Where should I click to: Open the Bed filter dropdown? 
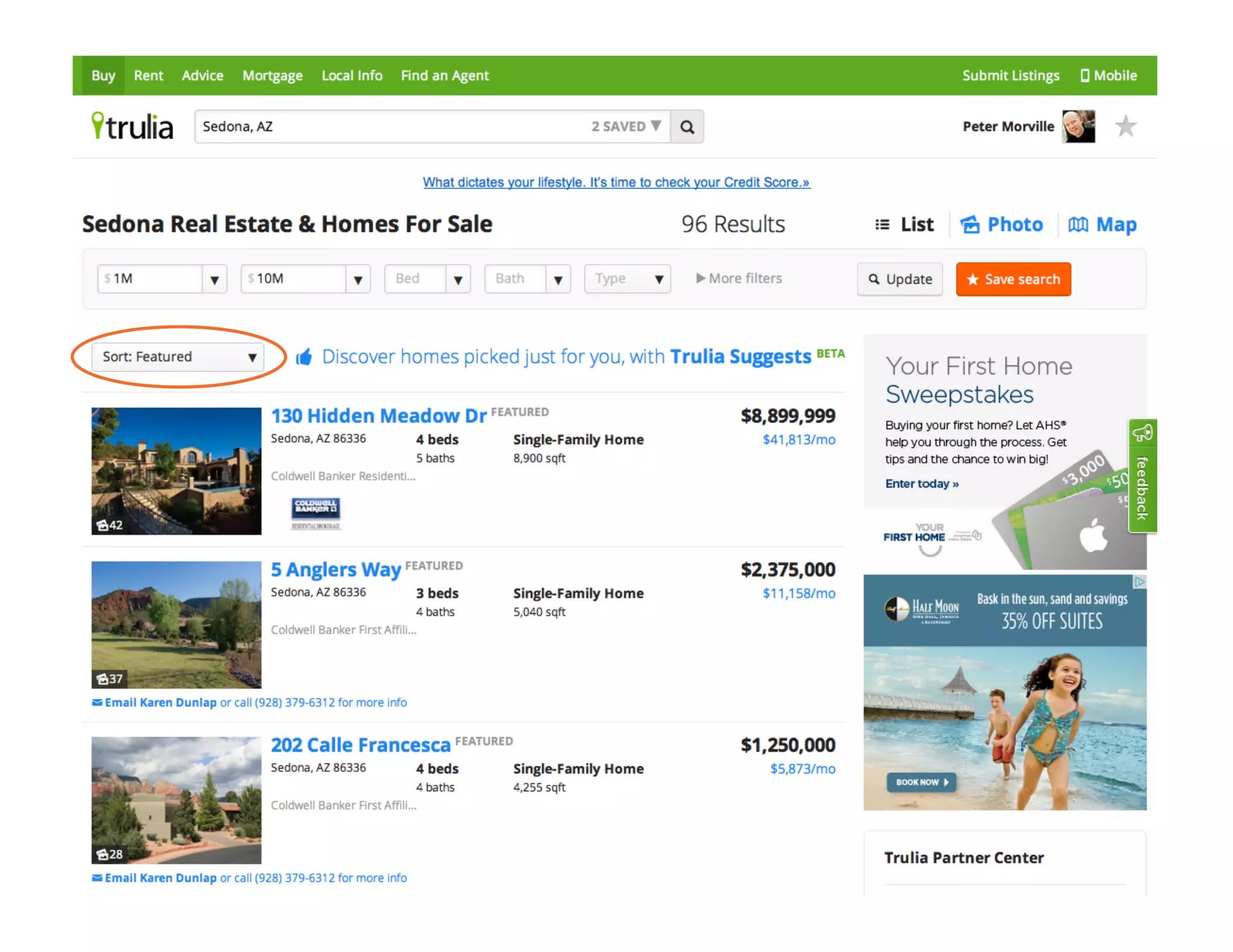(427, 279)
